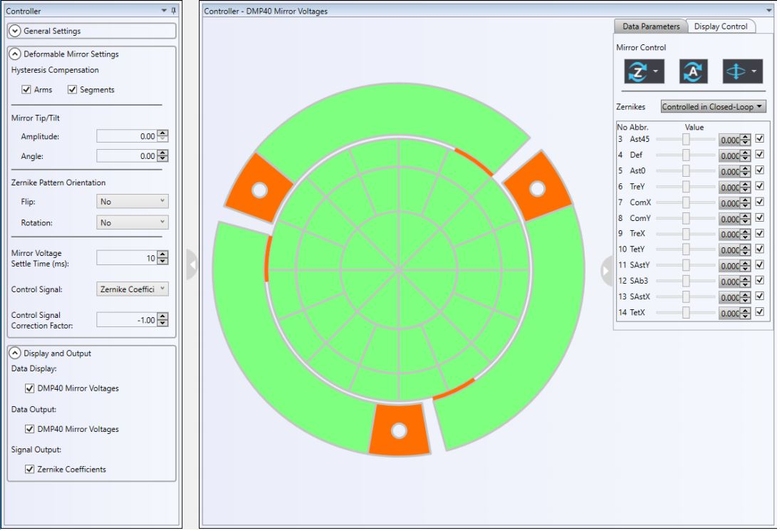Pin the Controller panel with pin icon
Viewport: 780px width, 531px height.
click(173, 10)
